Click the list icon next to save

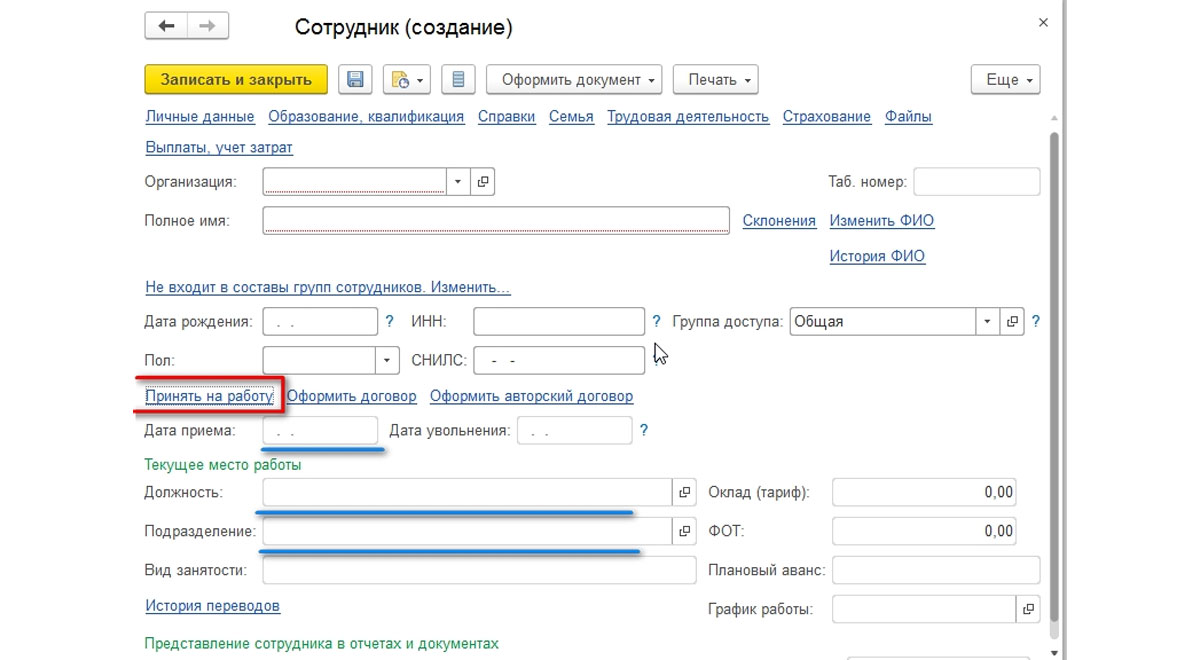tap(458, 80)
